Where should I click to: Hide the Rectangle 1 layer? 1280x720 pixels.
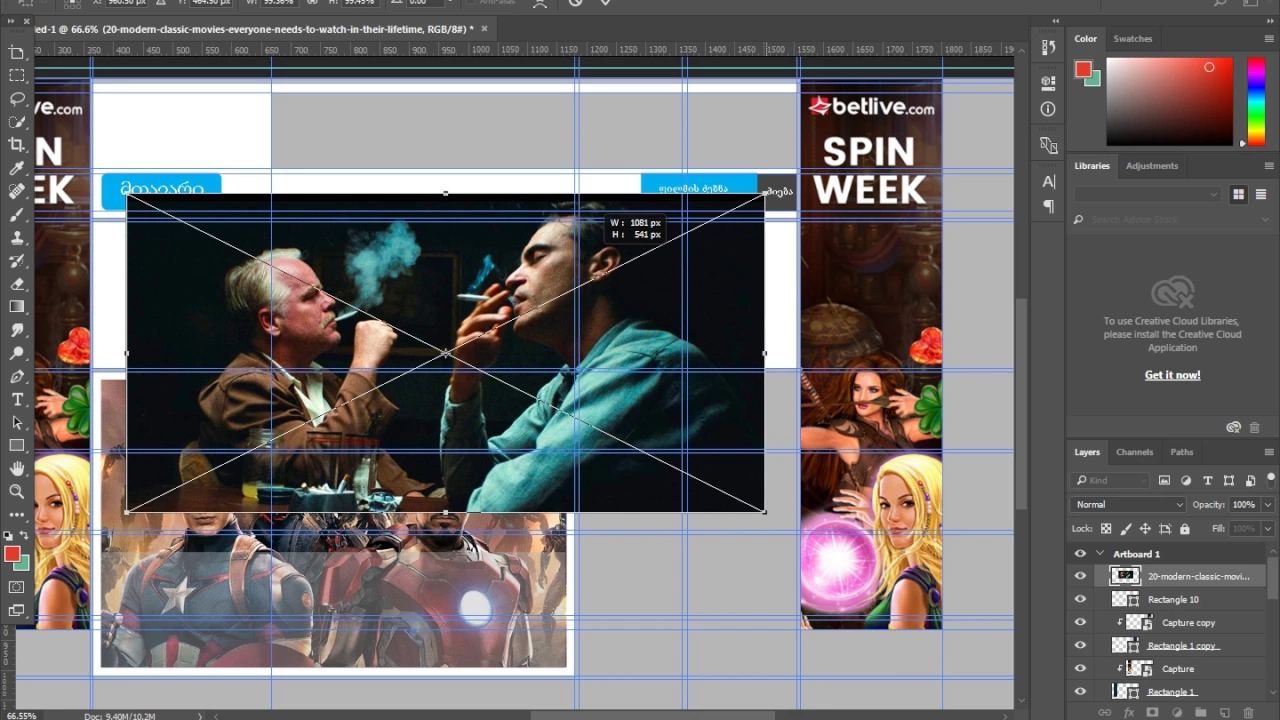point(1080,691)
